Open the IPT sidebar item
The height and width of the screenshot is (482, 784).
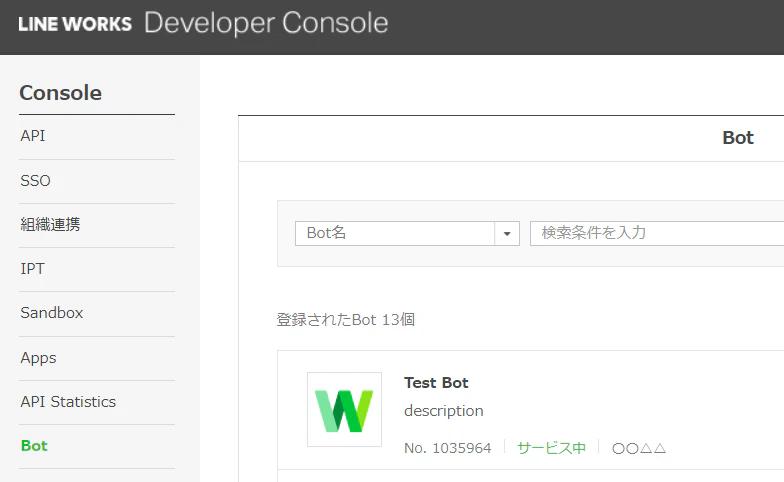click(32, 268)
